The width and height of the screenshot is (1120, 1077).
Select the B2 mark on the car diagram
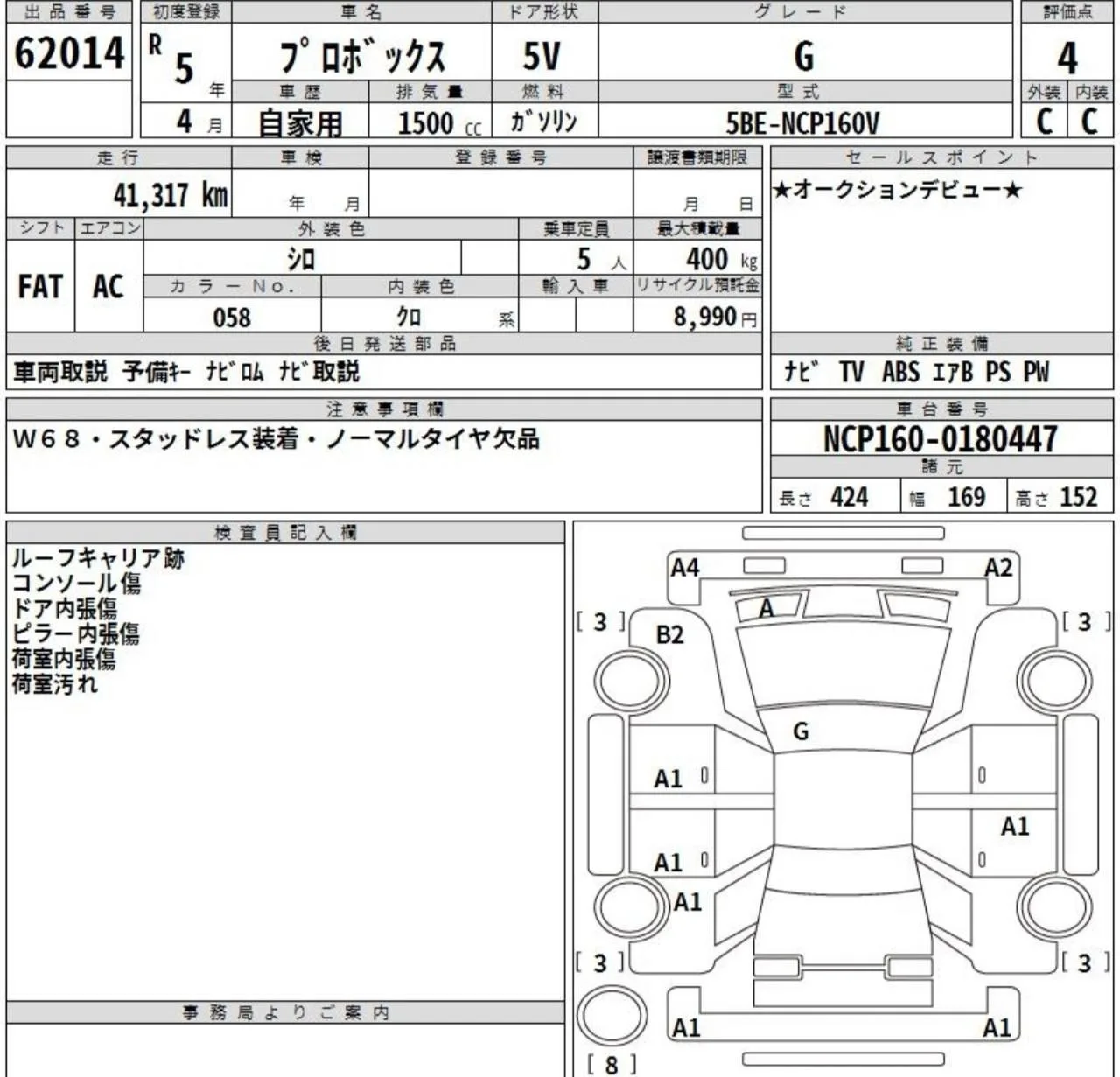point(669,634)
